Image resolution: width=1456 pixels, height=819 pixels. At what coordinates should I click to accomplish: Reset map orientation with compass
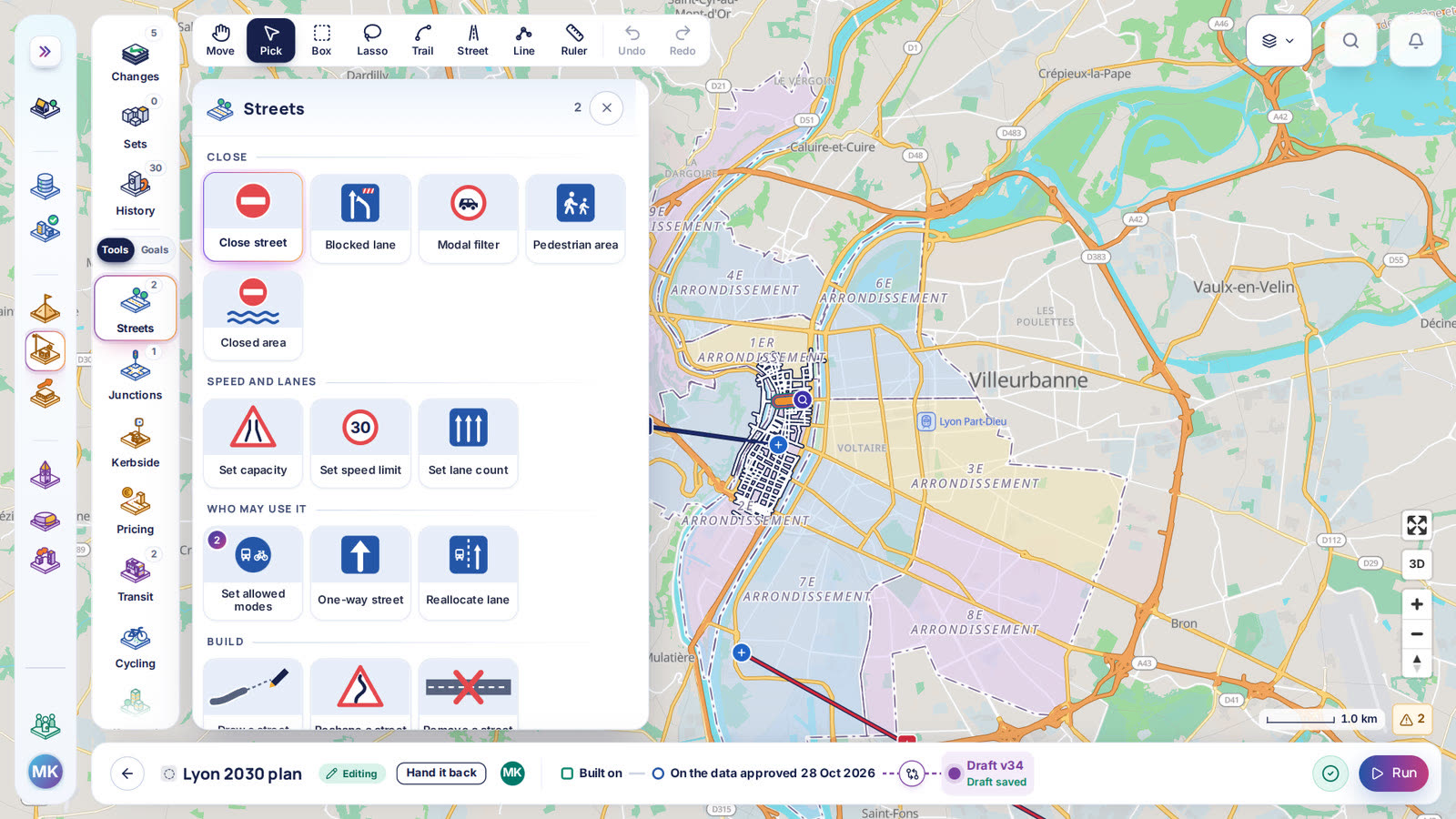pyautogui.click(x=1417, y=662)
